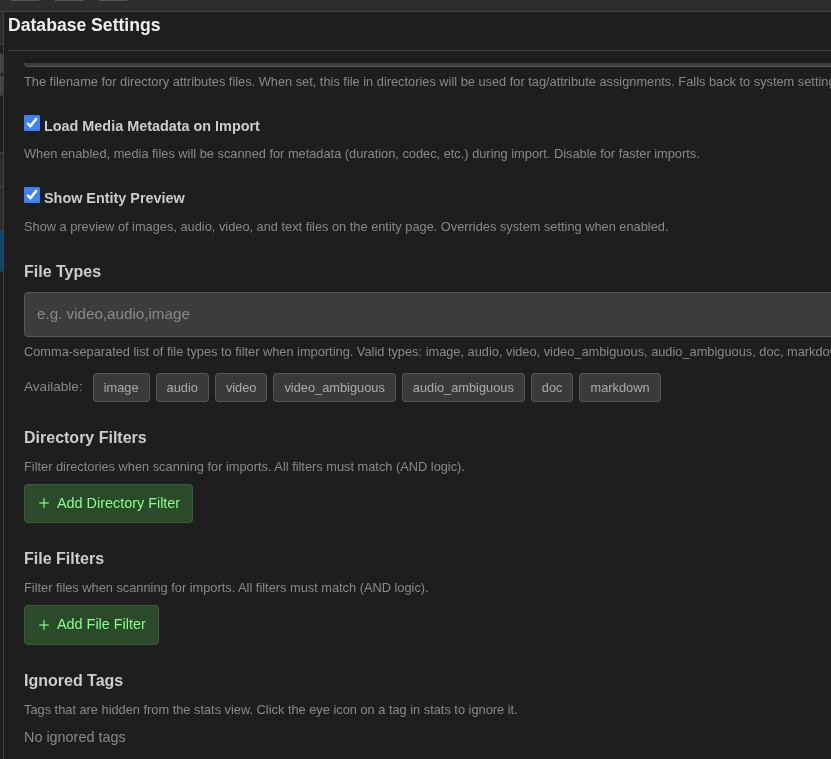
Task: Select the doc file type
Action: [x=551, y=387]
